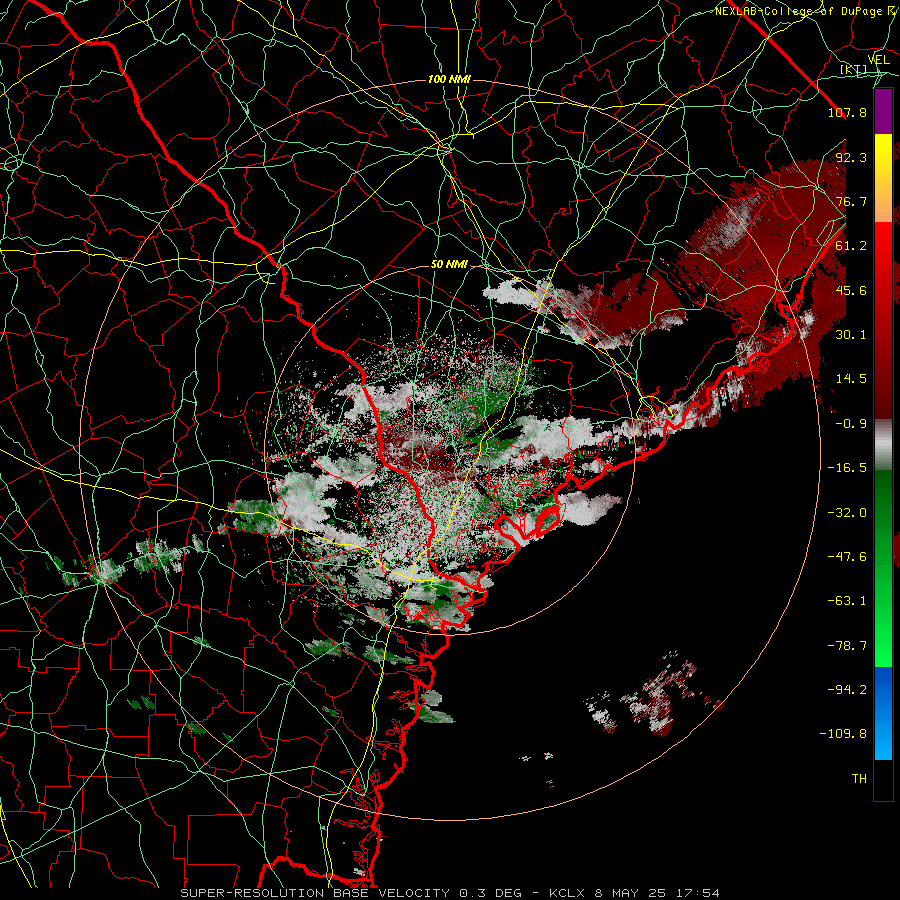Click the 45.6 velocity scale value

tap(851, 290)
